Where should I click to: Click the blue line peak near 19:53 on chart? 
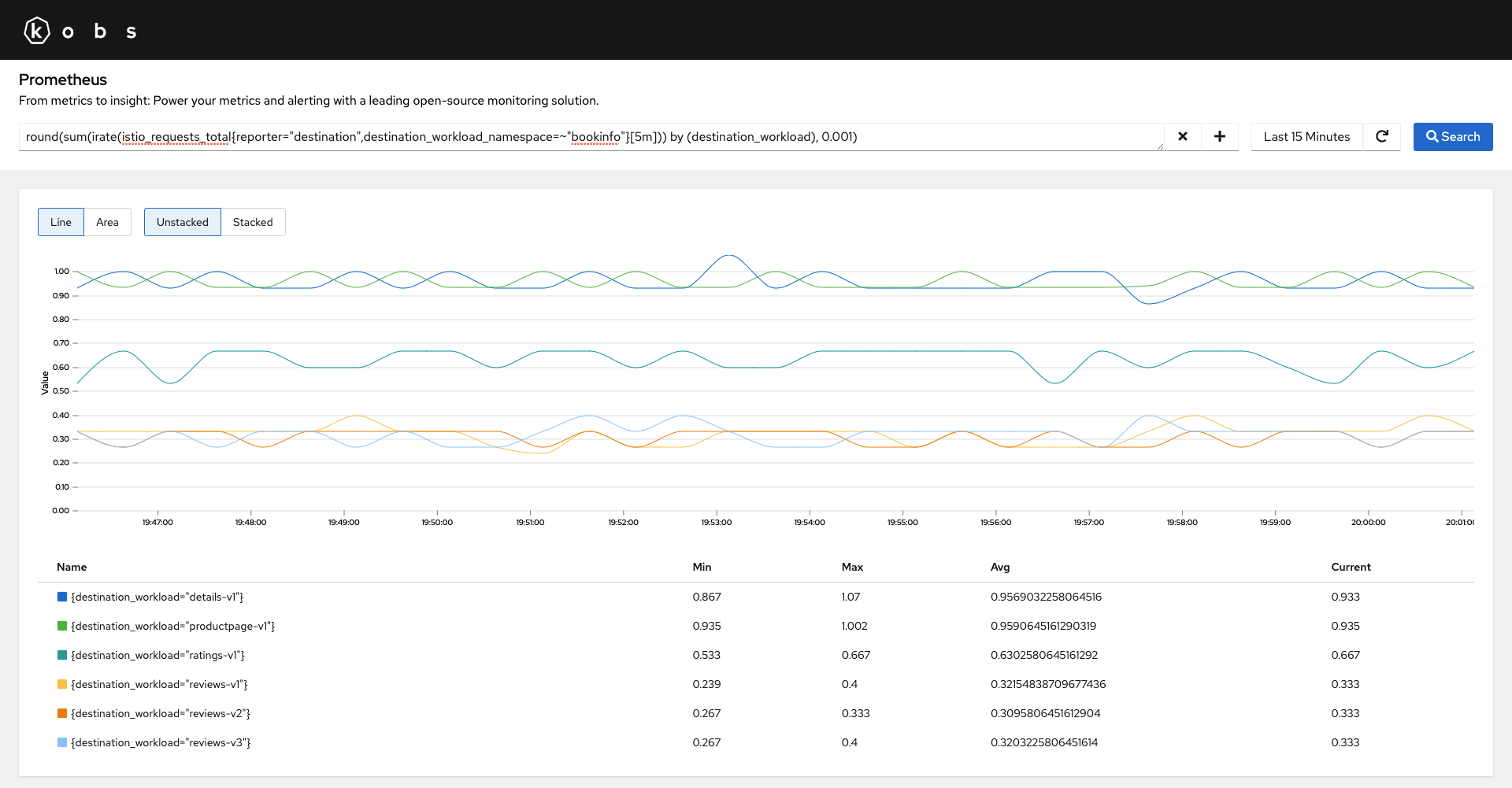730,255
